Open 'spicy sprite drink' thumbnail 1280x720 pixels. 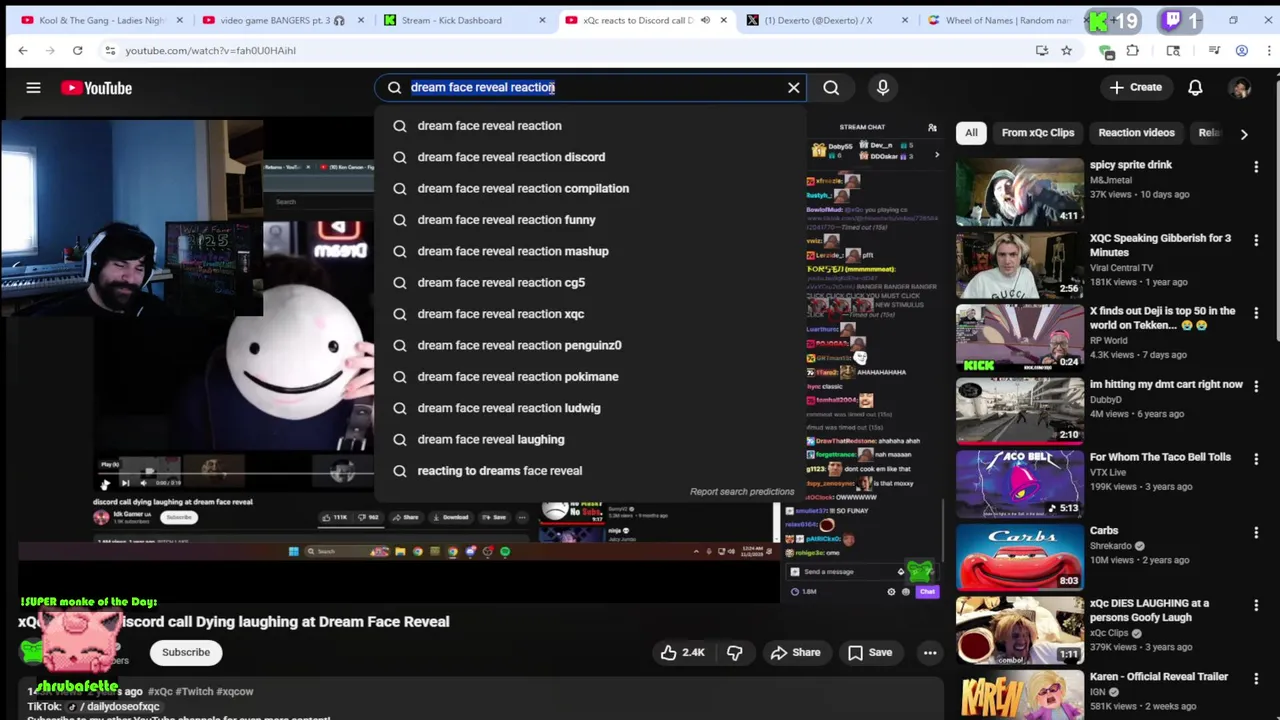pos(1019,191)
